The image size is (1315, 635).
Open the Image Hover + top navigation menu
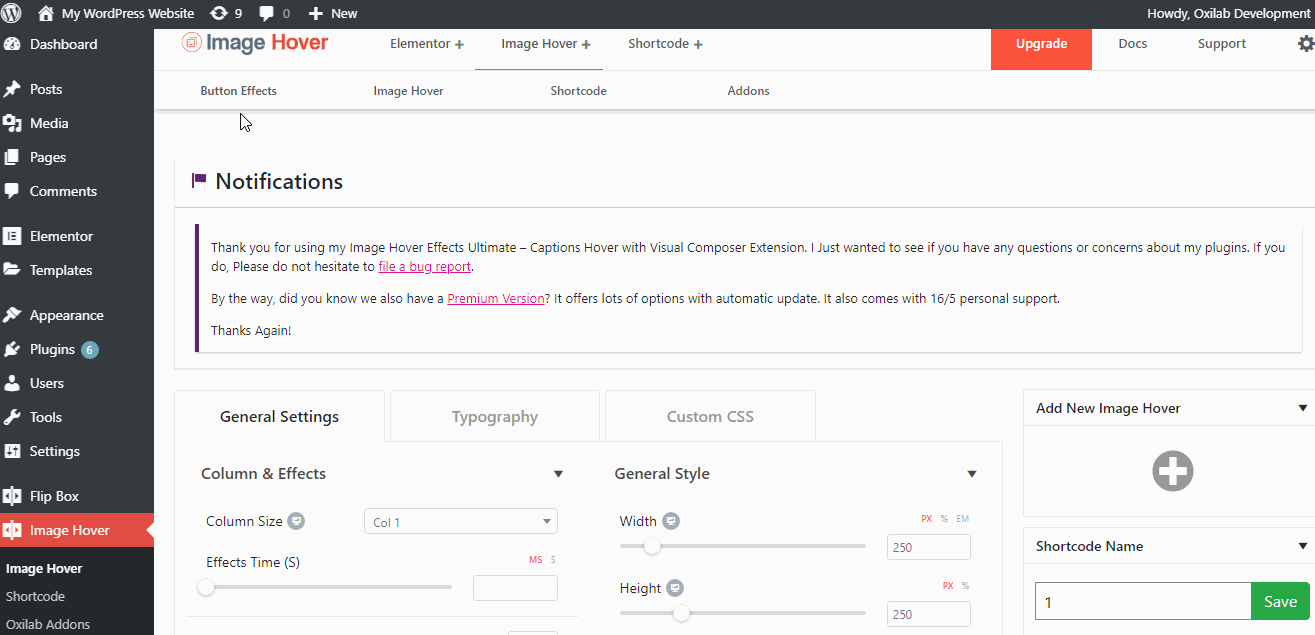pyautogui.click(x=546, y=44)
